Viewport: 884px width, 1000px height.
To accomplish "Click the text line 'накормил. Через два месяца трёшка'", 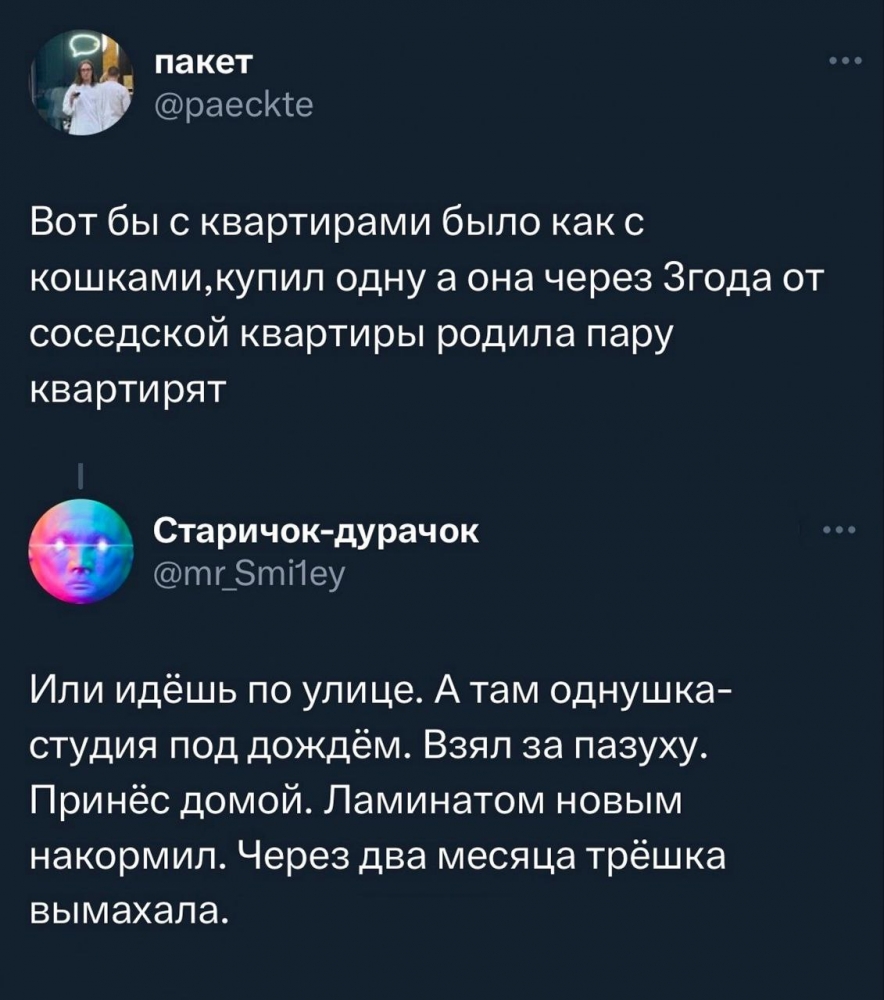I will pos(378,857).
